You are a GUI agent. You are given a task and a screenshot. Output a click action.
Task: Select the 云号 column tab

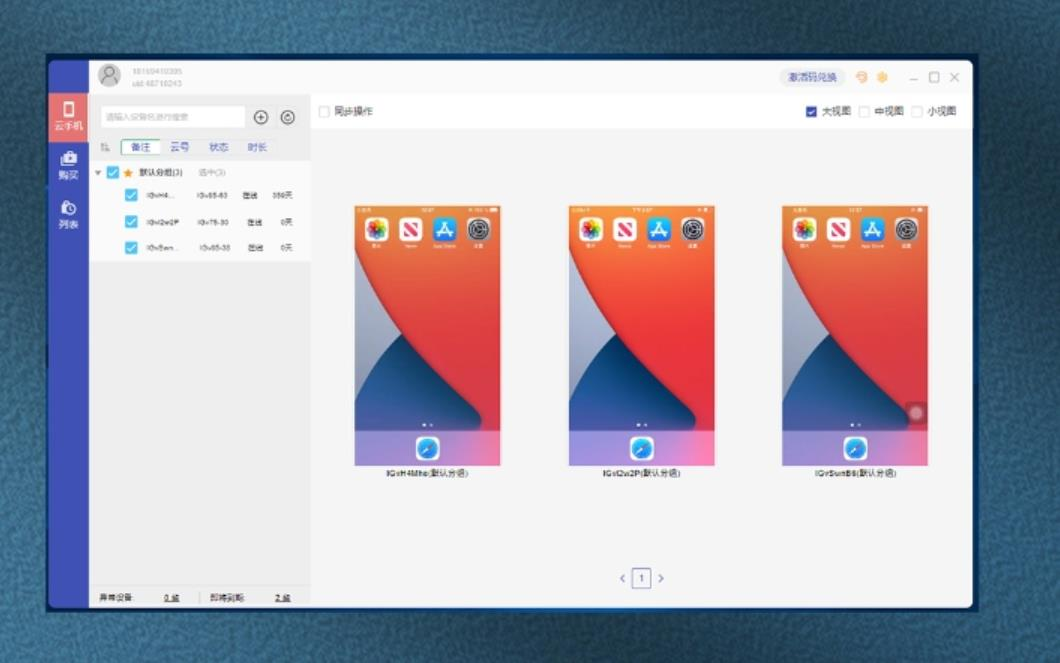click(179, 147)
